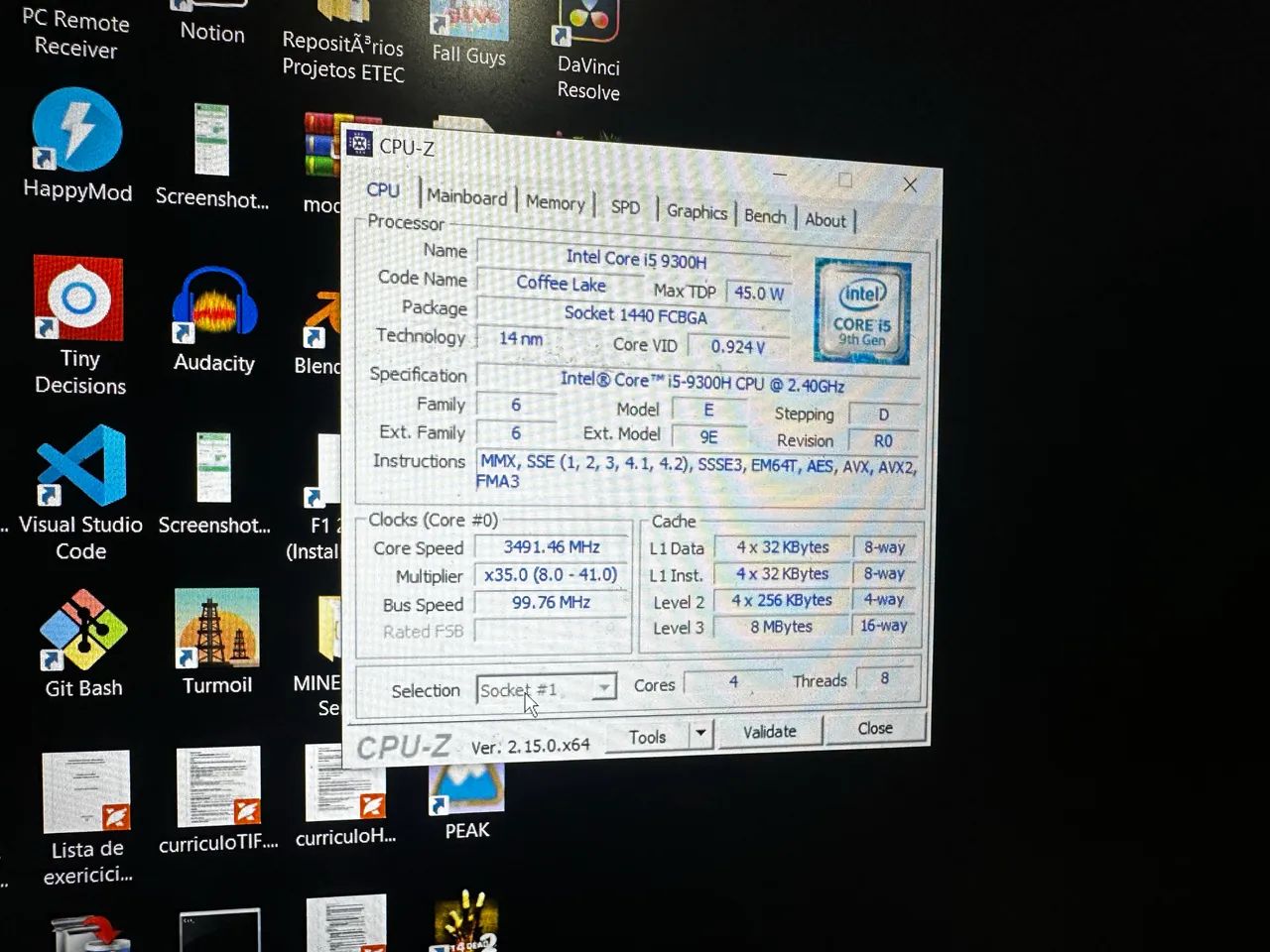1270x952 pixels.
Task: Click the Tools button
Action: tap(647, 737)
